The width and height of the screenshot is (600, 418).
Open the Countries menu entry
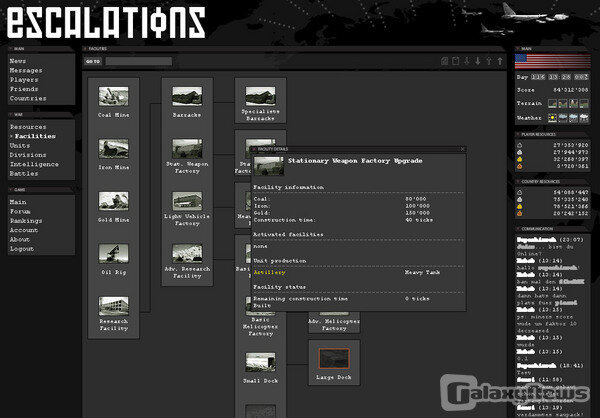pyautogui.click(x=28, y=98)
